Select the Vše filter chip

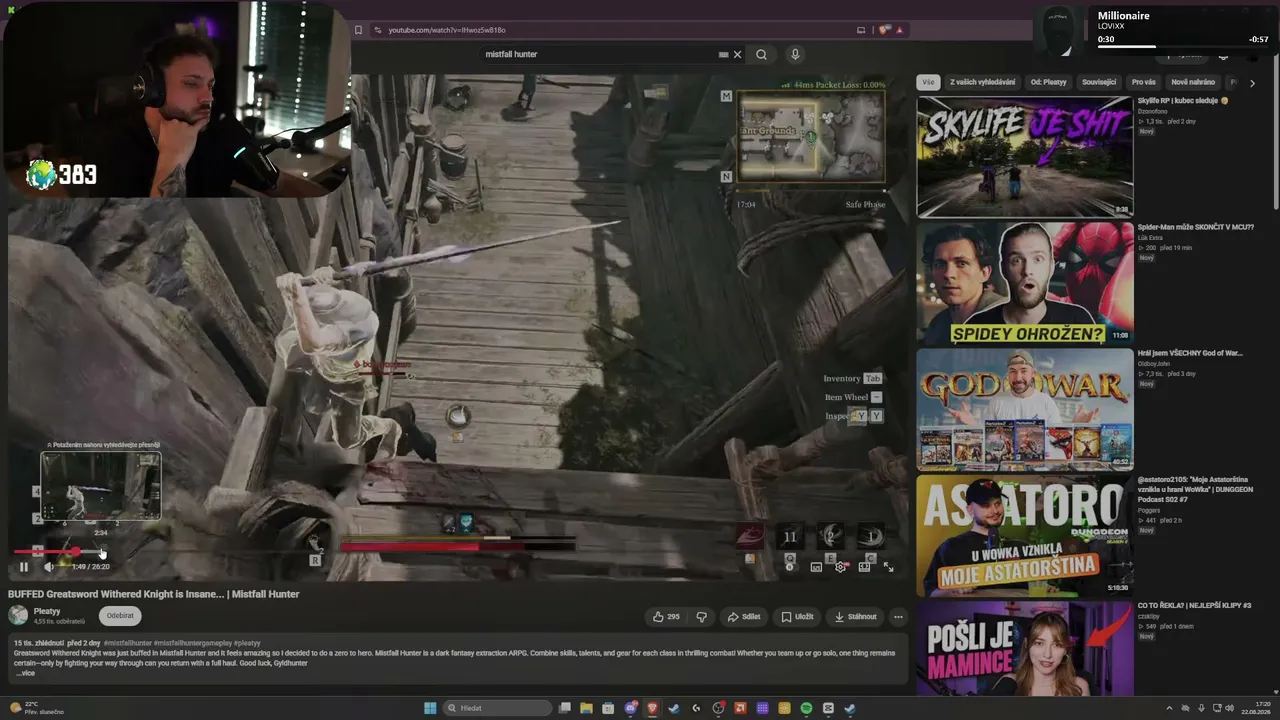coord(929,82)
